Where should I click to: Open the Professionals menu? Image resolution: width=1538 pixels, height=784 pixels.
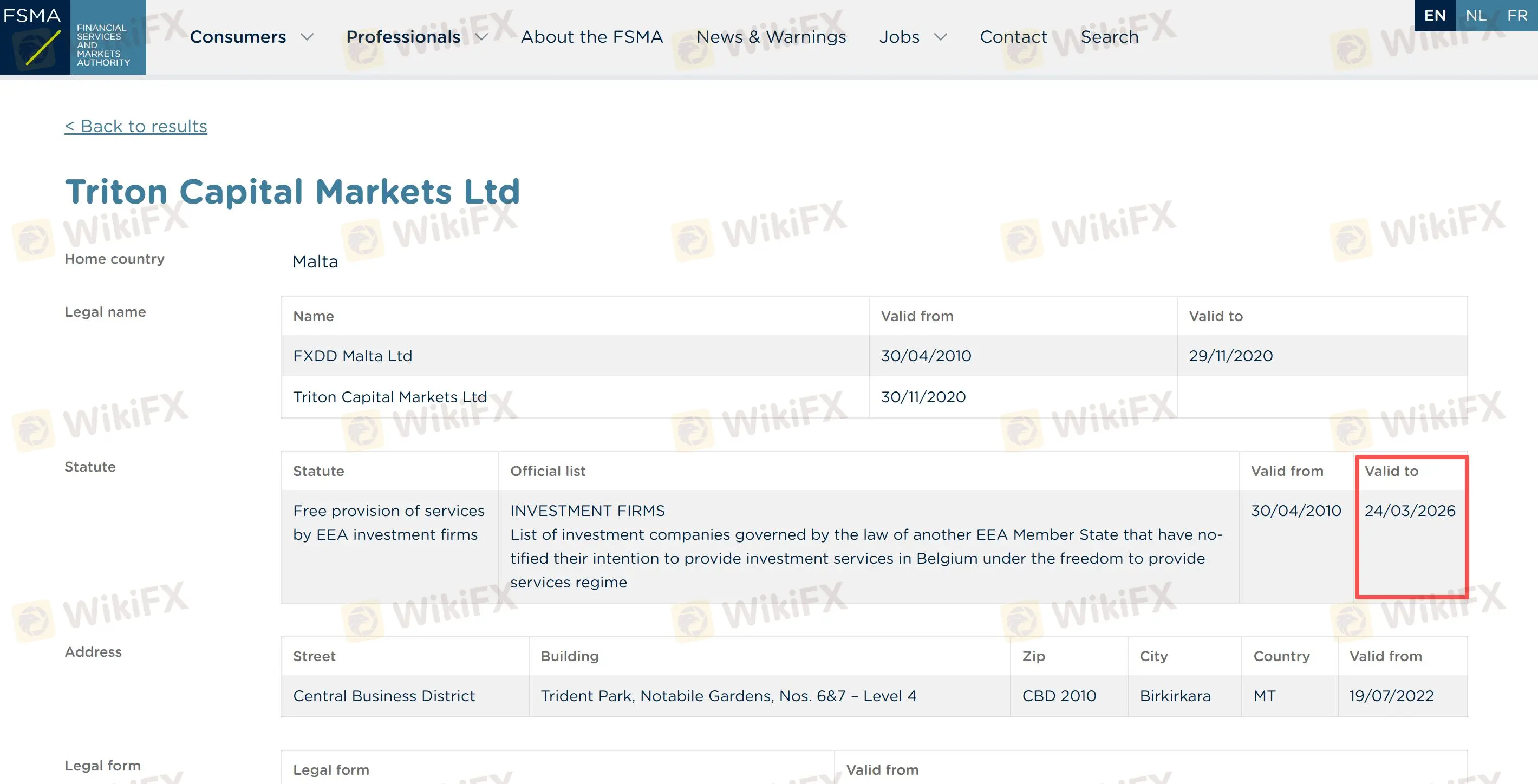click(403, 37)
